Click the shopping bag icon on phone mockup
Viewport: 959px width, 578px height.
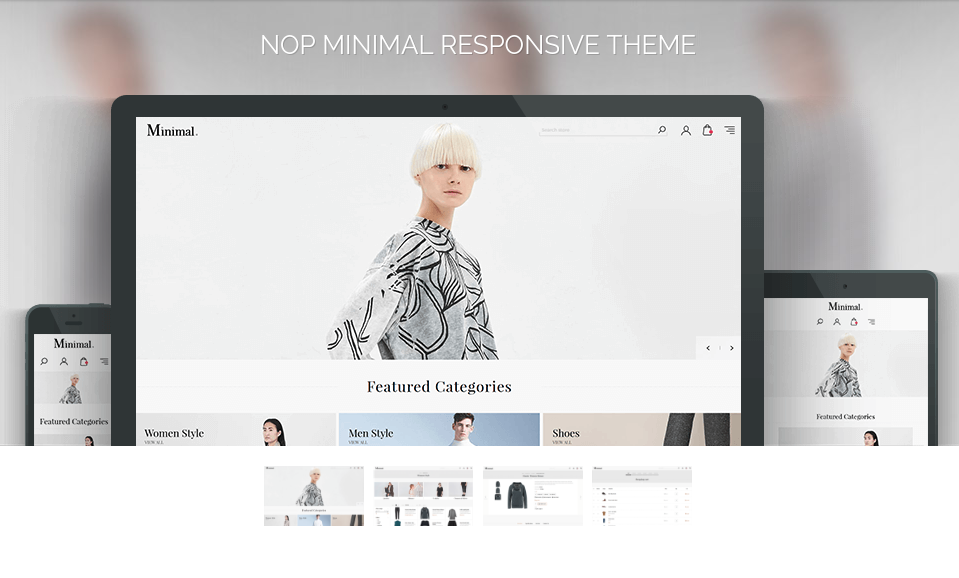[84, 361]
